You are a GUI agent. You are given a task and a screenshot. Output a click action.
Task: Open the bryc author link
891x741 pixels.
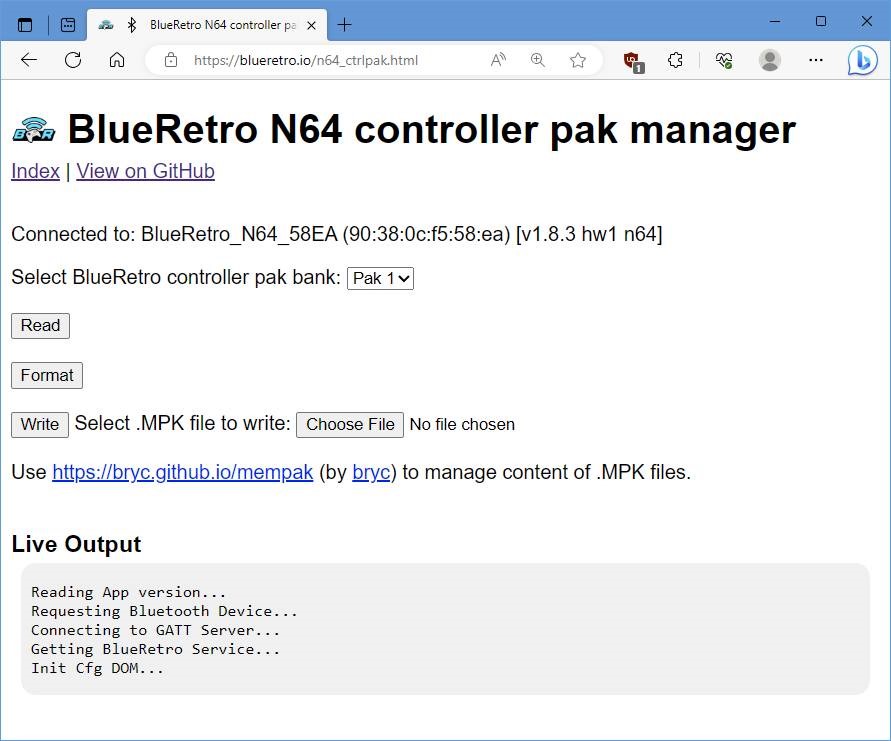tap(371, 472)
